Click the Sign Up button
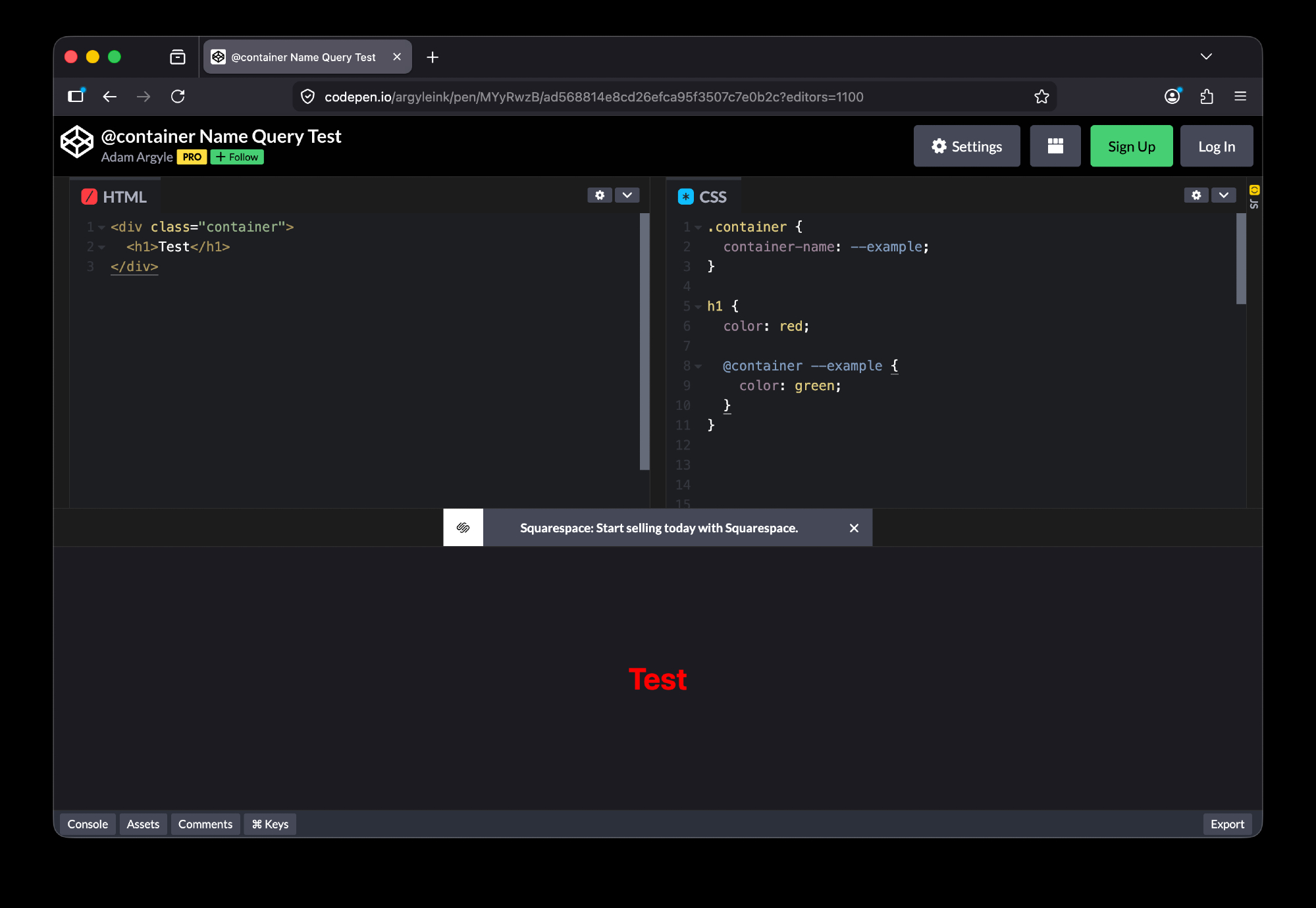1316x908 pixels. [1131, 146]
